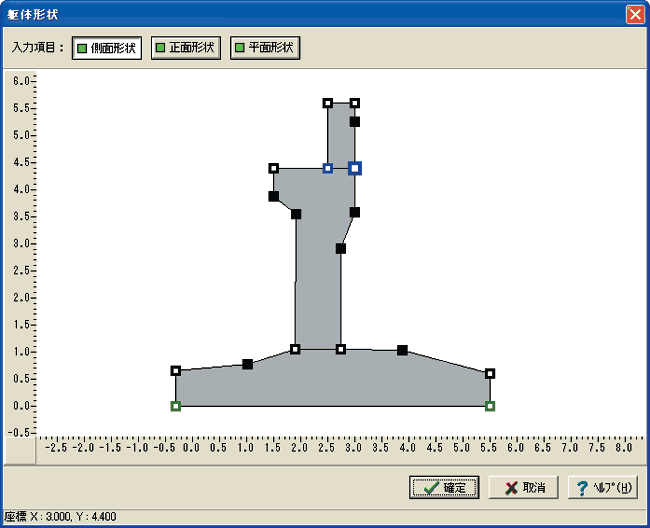Close the 躯体形状 dialog window

[635, 15]
